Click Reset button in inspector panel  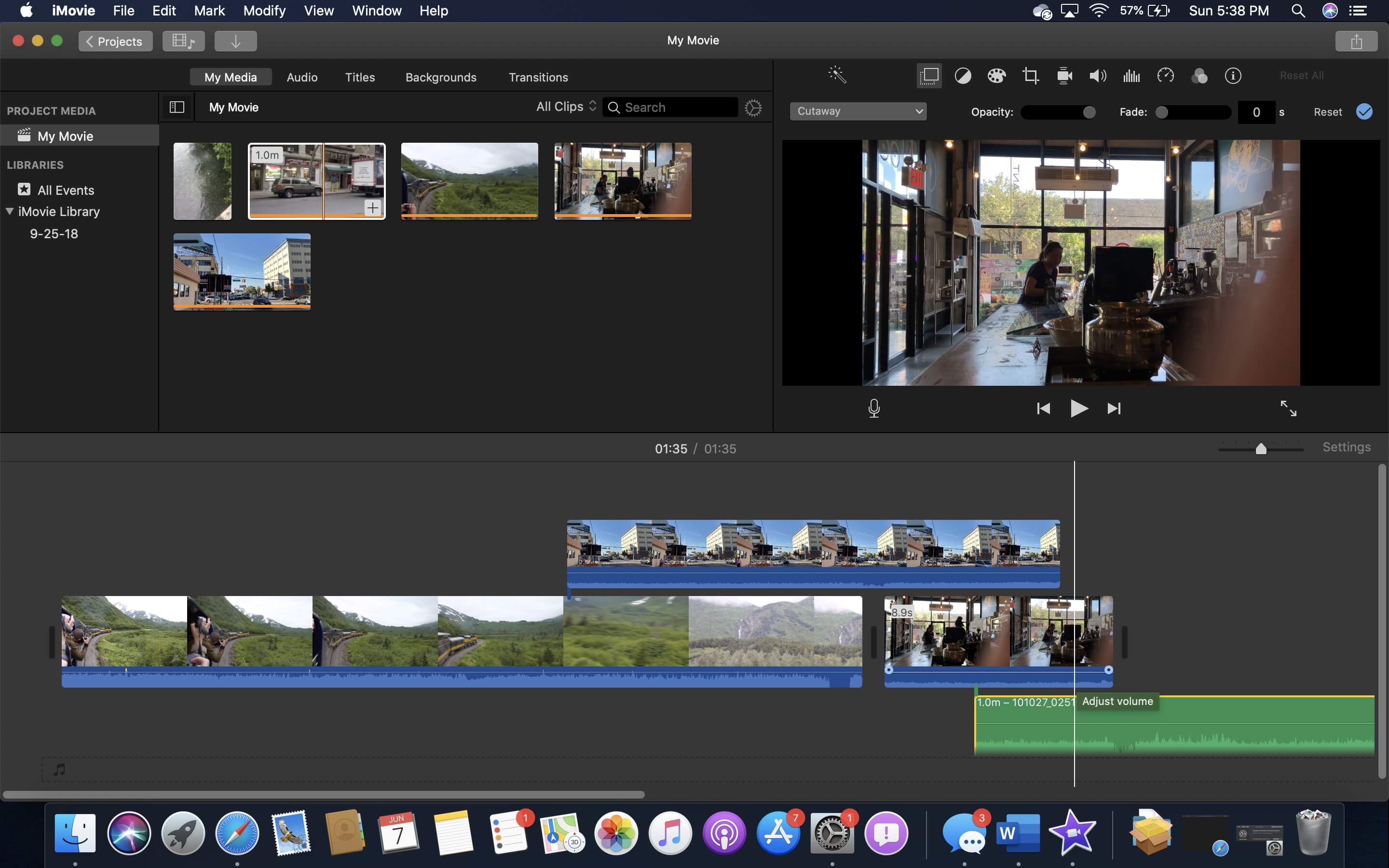point(1327,111)
